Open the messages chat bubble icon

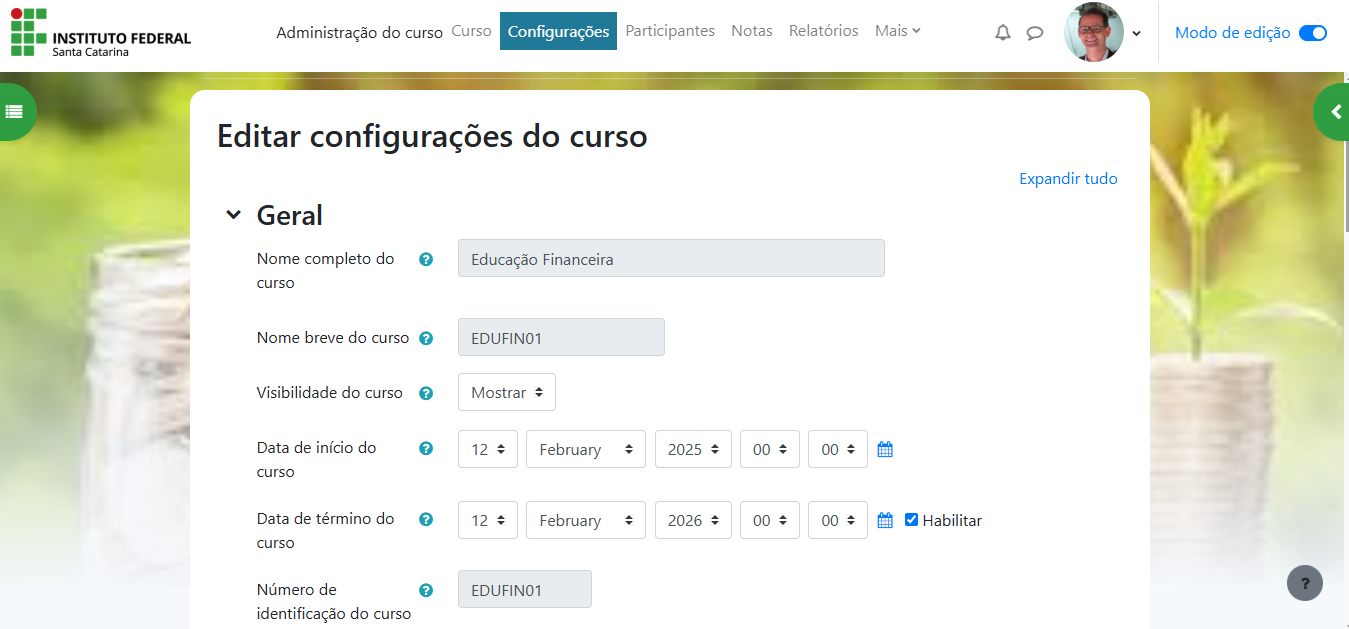tap(1035, 32)
